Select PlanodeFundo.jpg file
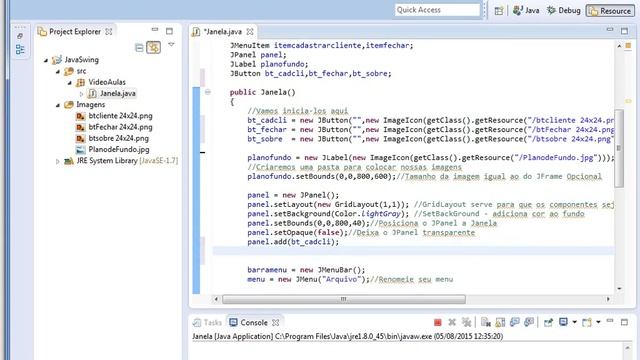 coord(119,149)
